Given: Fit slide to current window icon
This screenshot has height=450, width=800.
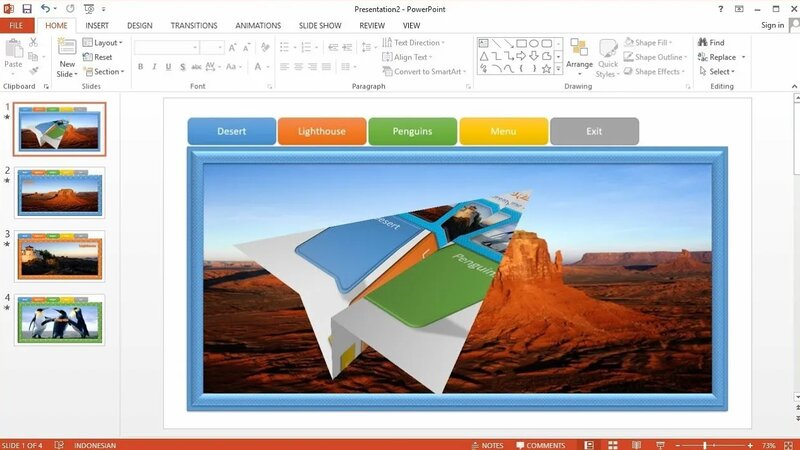Looking at the screenshot, I should pyautogui.click(x=789, y=445).
